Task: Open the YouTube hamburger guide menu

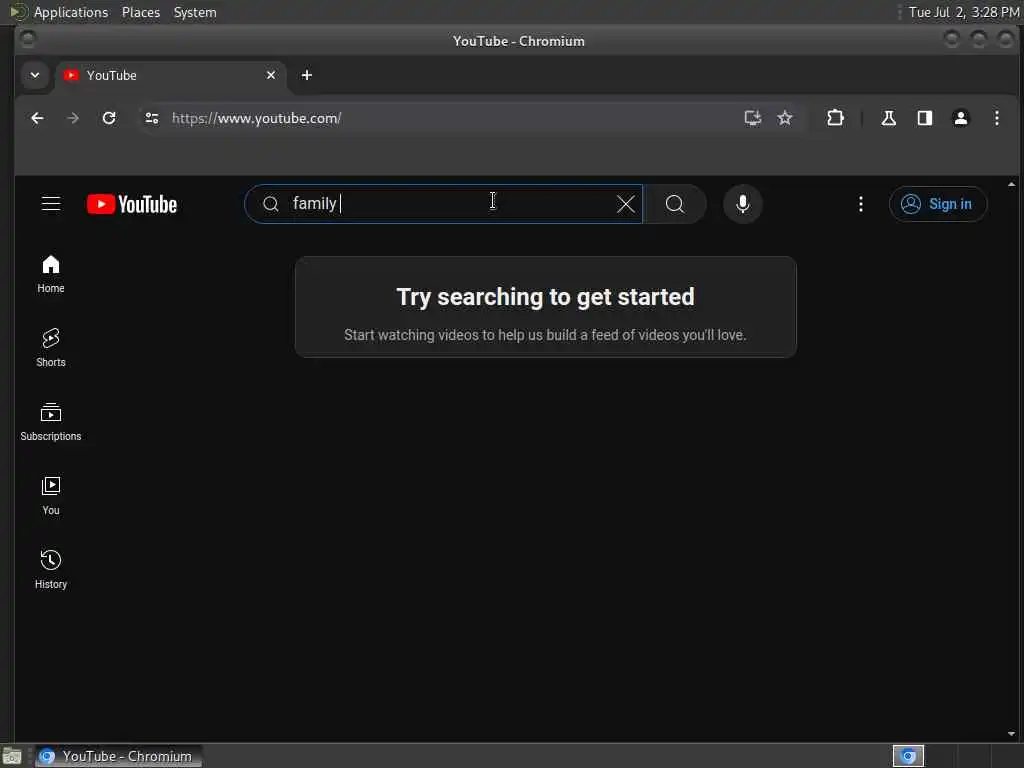Action: click(51, 204)
